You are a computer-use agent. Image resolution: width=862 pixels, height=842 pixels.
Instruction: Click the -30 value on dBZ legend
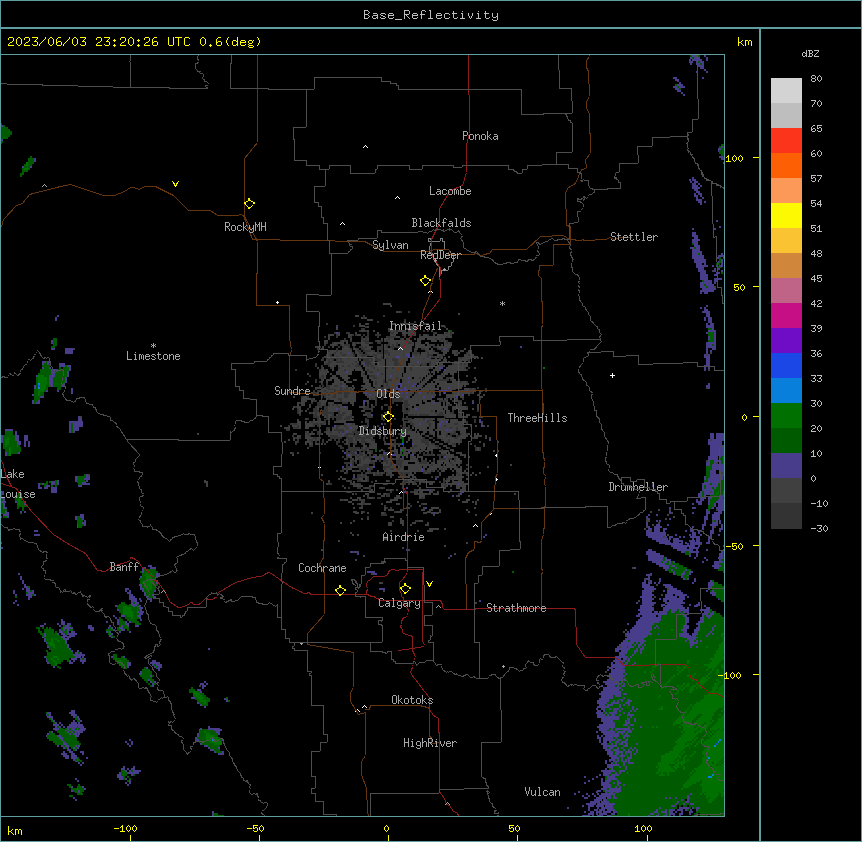point(819,528)
